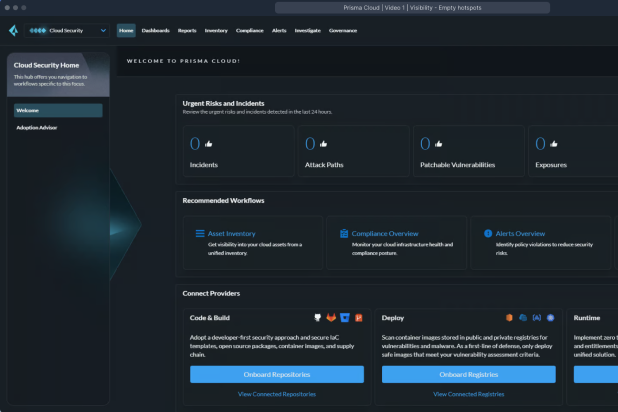Click the GitLab icon in Code & Build
The image size is (618, 412).
click(x=331, y=318)
